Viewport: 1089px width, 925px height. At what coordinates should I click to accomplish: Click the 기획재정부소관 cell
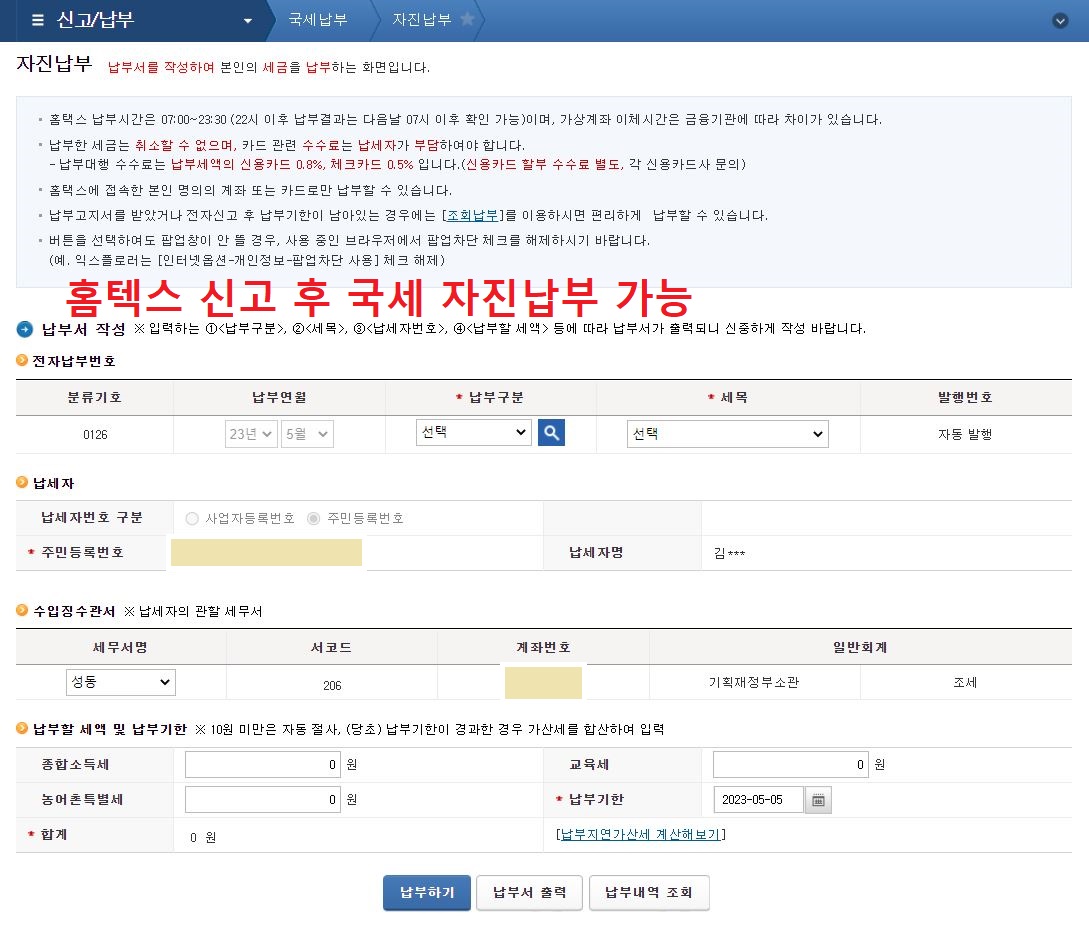click(x=754, y=683)
